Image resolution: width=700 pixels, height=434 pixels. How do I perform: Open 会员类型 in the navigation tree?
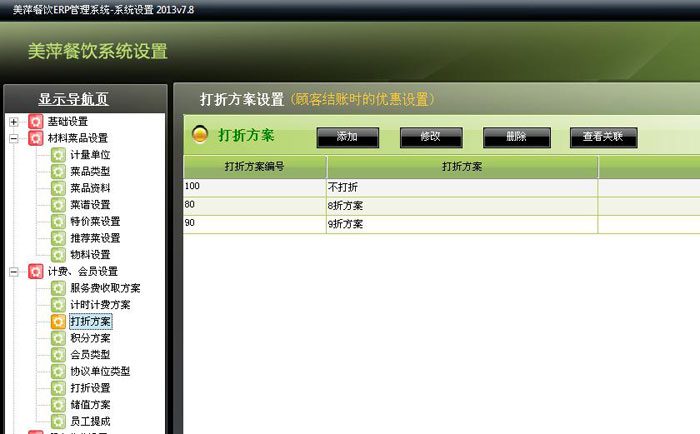coord(90,355)
